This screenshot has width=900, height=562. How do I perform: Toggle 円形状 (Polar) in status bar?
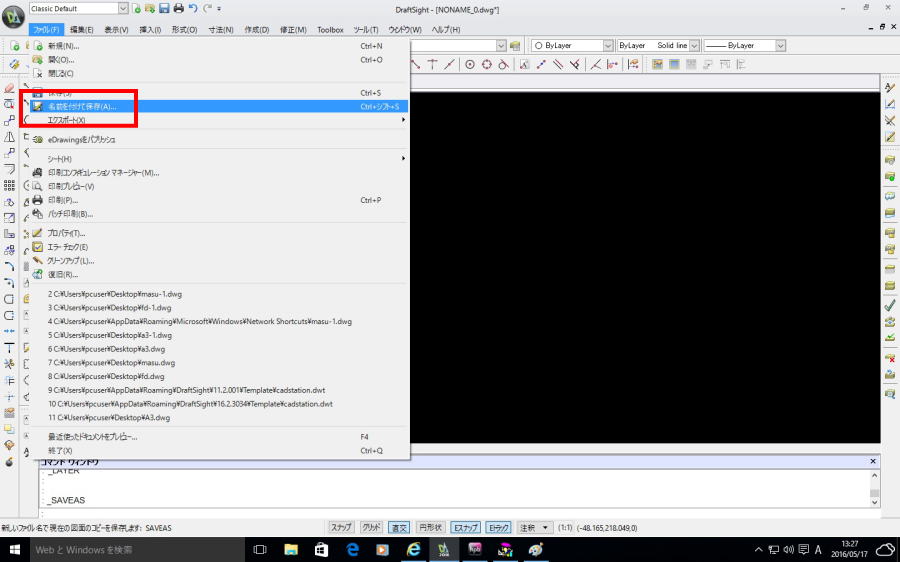point(430,527)
